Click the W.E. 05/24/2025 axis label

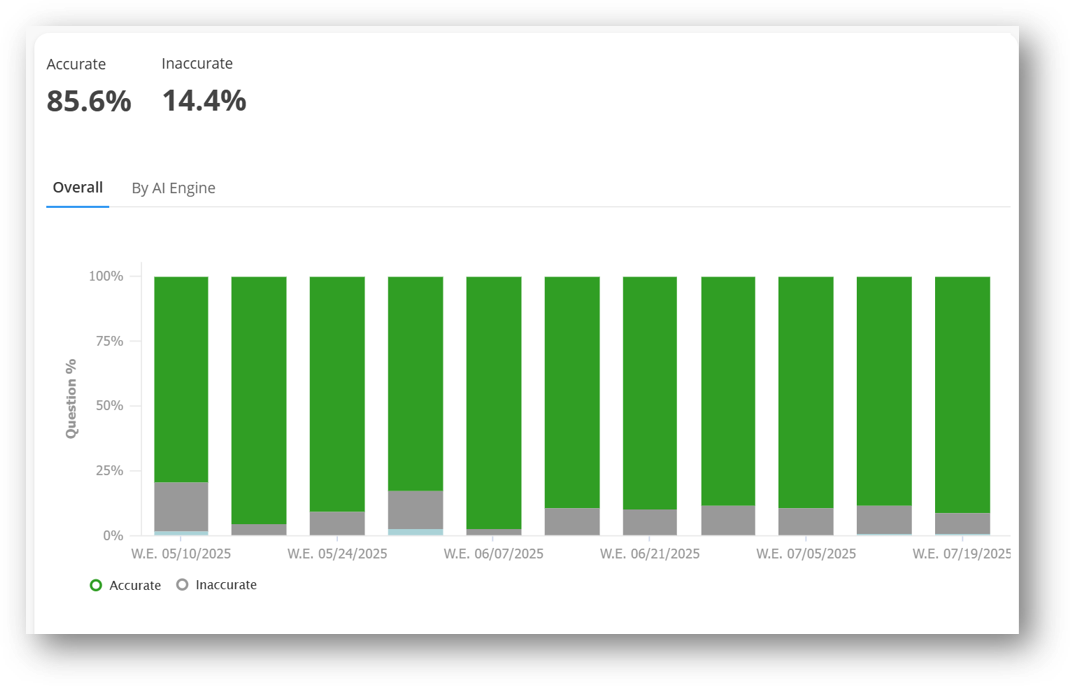tap(337, 553)
